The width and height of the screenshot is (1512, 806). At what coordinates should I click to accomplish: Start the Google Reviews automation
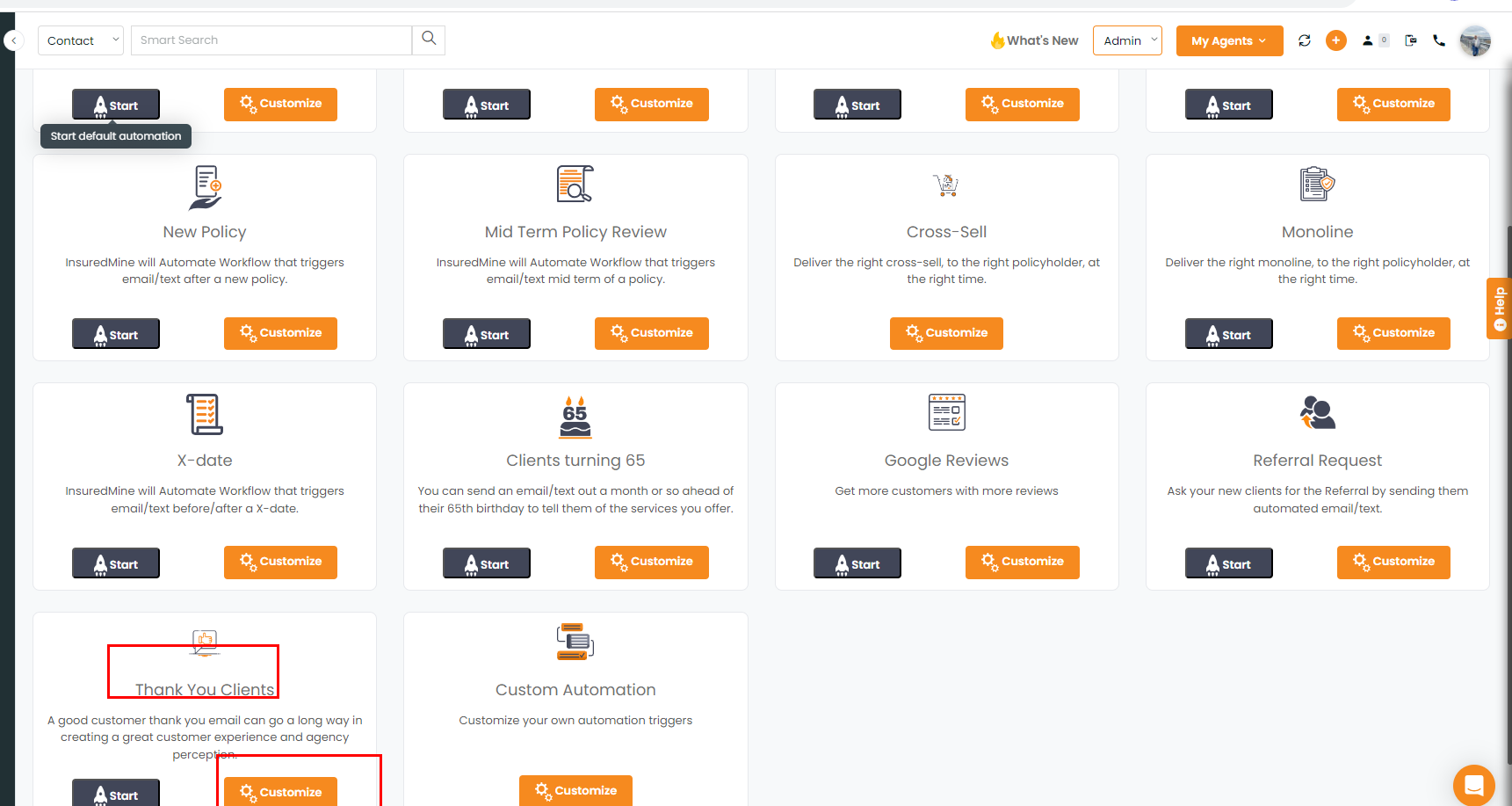(857, 563)
